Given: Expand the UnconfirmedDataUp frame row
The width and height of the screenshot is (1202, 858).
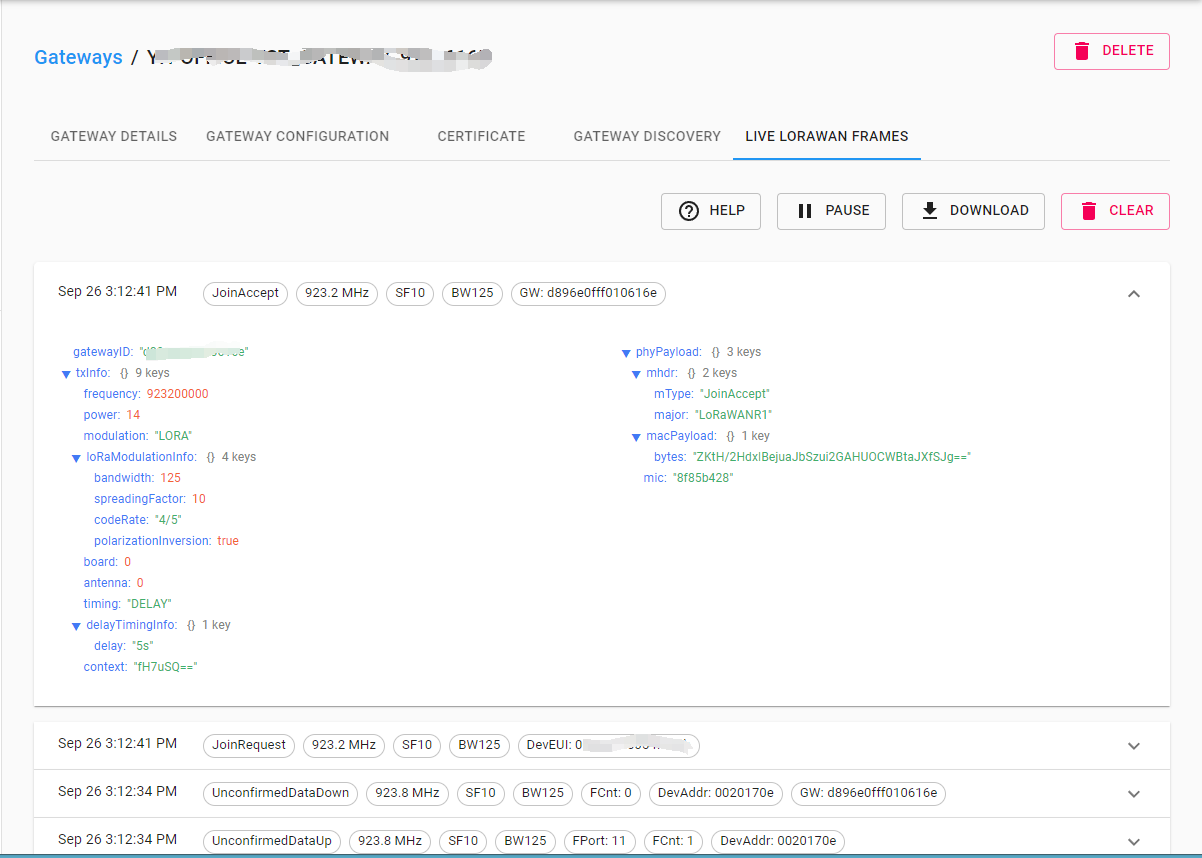Looking at the screenshot, I should 1133,842.
